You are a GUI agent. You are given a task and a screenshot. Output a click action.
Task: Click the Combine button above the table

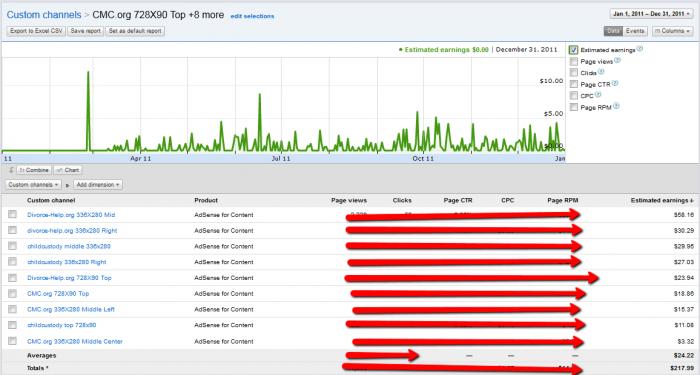pyautogui.click(x=34, y=170)
